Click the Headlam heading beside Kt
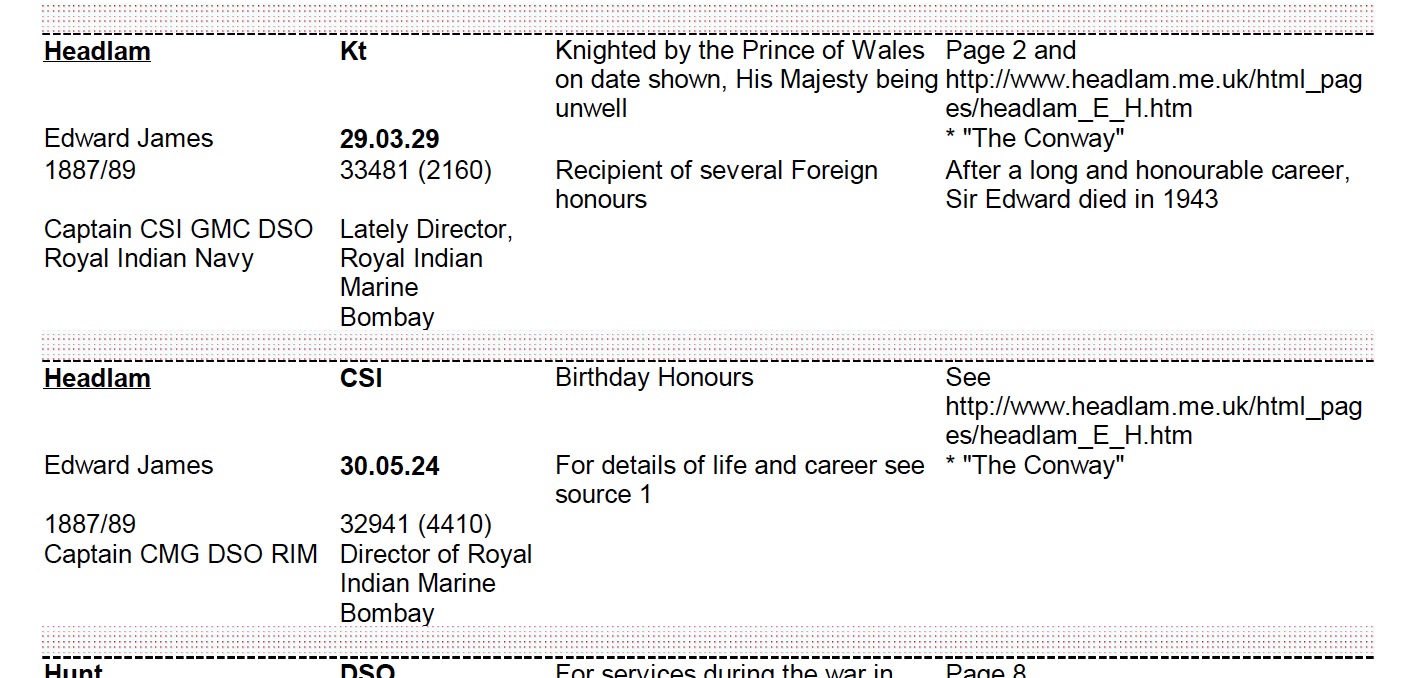 [97, 51]
